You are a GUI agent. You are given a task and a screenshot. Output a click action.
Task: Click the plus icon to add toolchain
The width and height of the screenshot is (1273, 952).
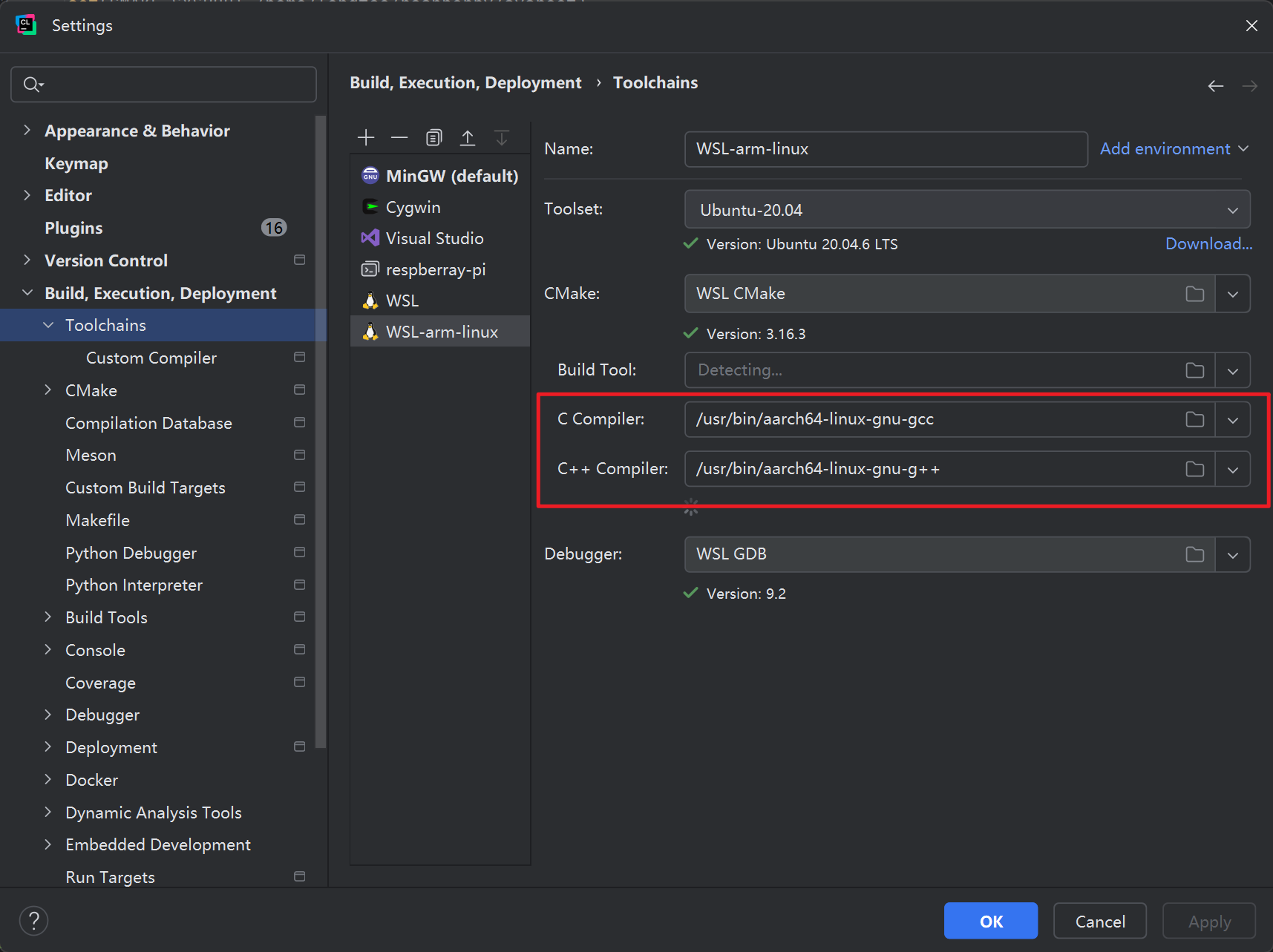pos(366,137)
